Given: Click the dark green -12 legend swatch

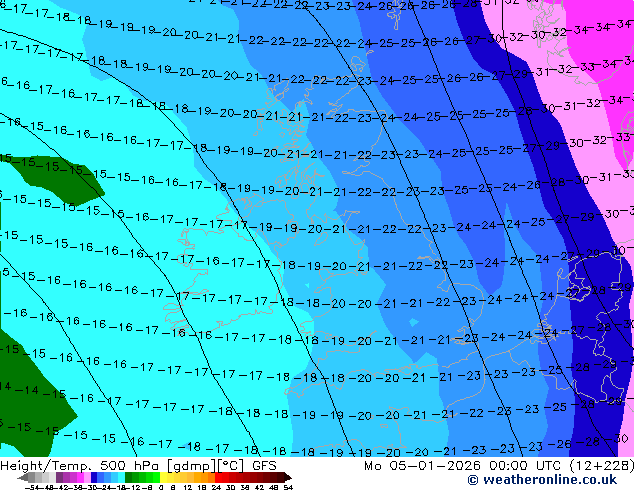Looking at the screenshot, I should [129, 477].
